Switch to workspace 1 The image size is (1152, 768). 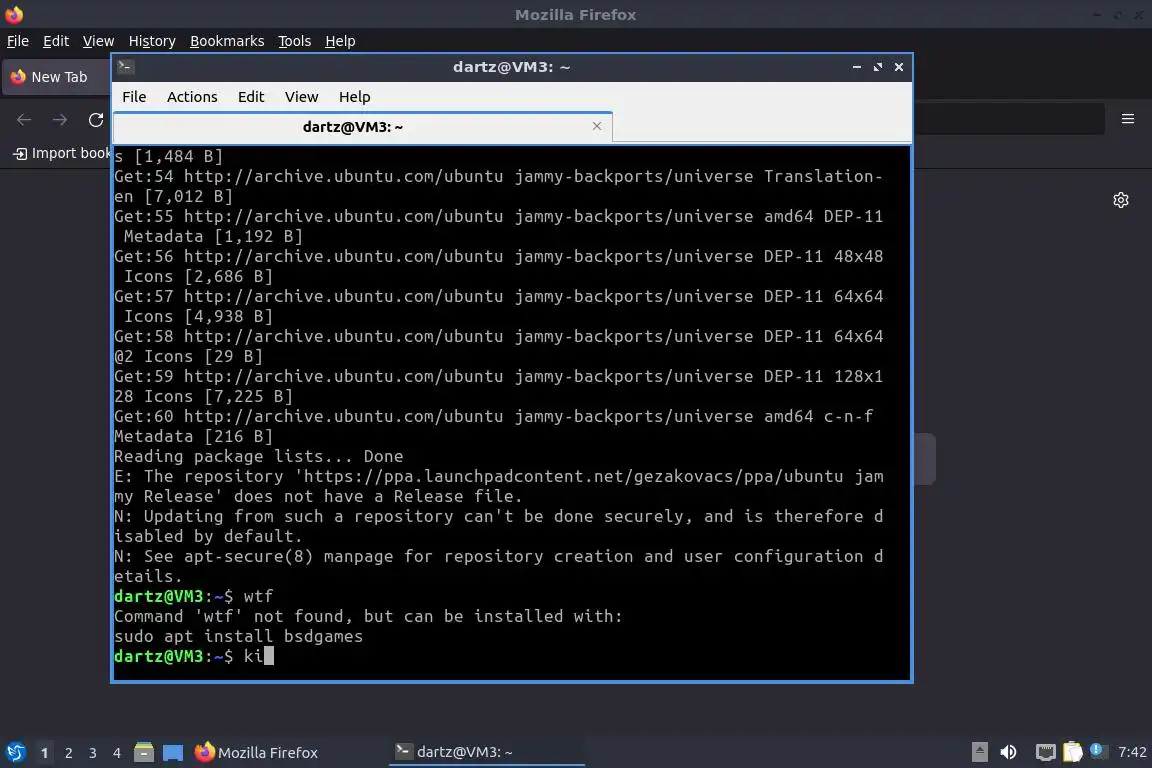[44, 753]
